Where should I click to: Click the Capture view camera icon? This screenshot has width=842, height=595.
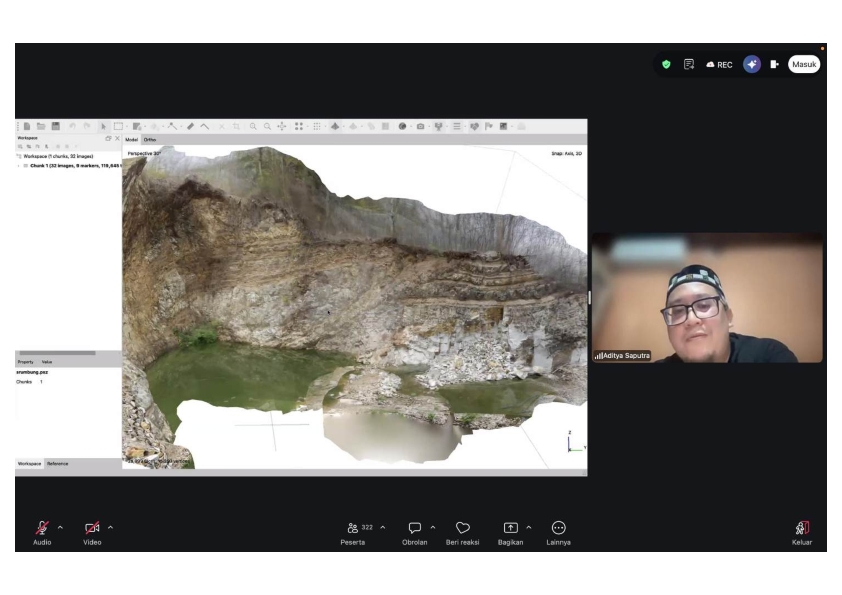click(x=420, y=126)
